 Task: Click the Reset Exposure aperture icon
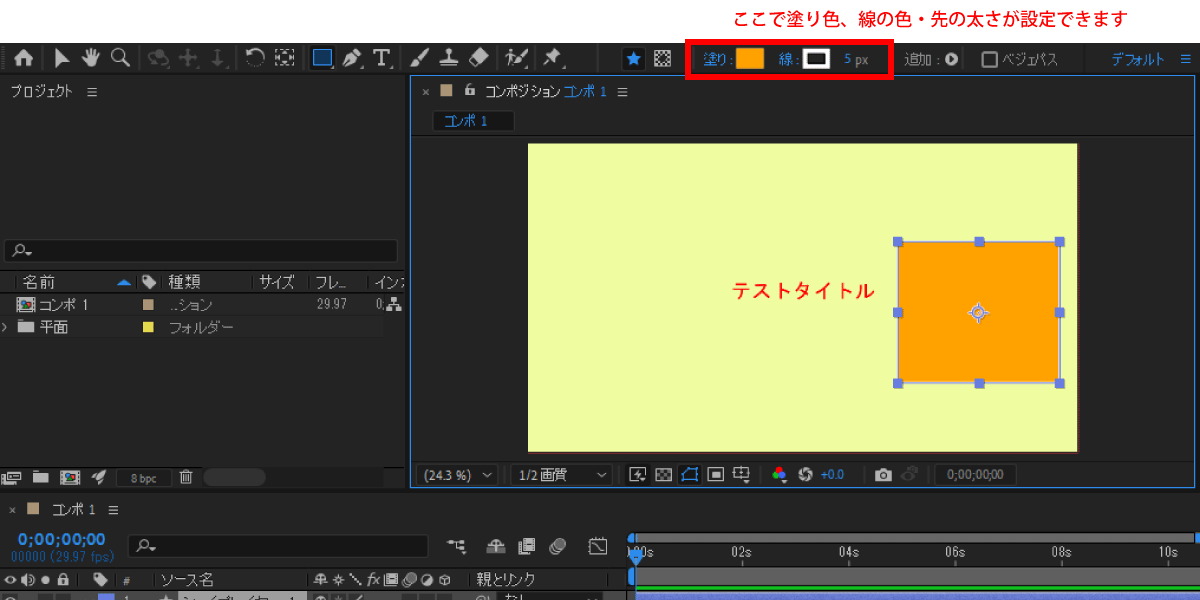(805, 475)
